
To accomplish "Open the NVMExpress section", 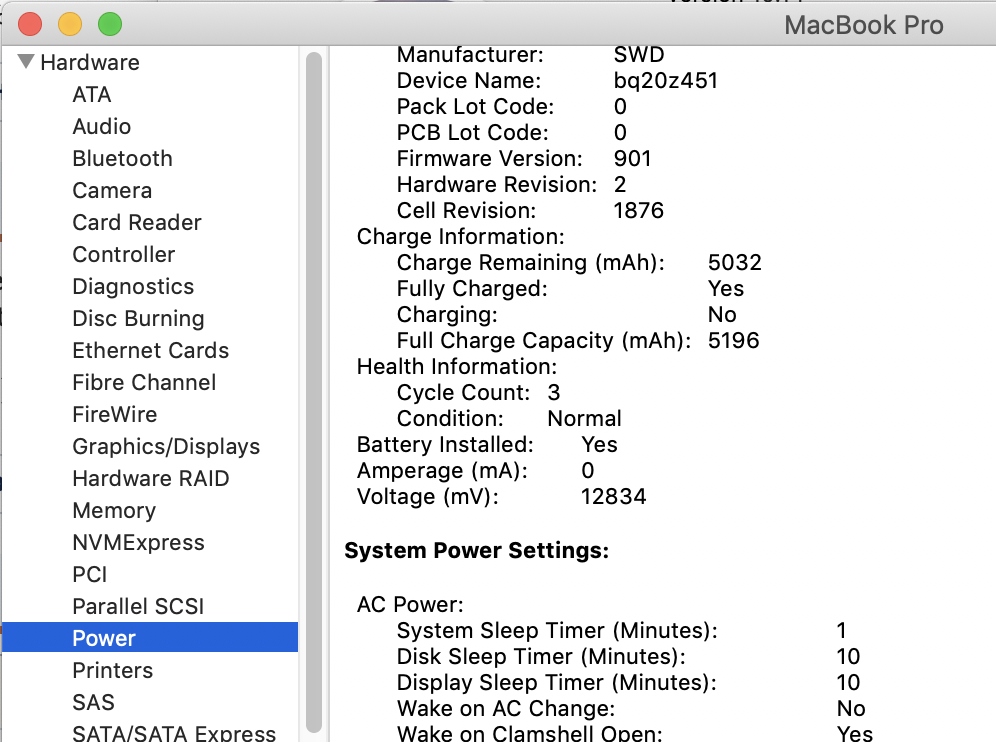I will 138,543.
